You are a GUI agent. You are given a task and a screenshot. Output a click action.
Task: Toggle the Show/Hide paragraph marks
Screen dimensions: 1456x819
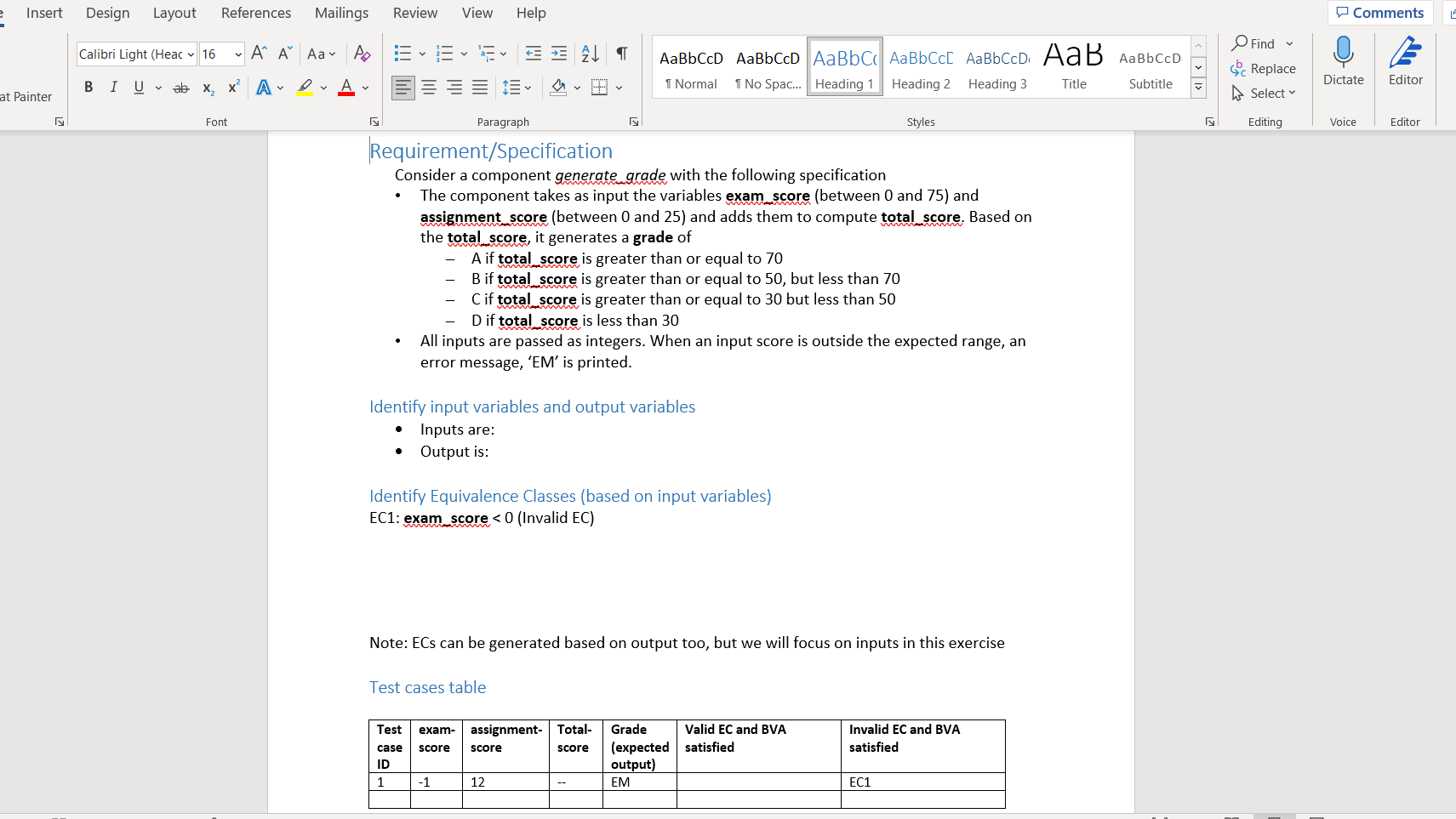tap(621, 54)
